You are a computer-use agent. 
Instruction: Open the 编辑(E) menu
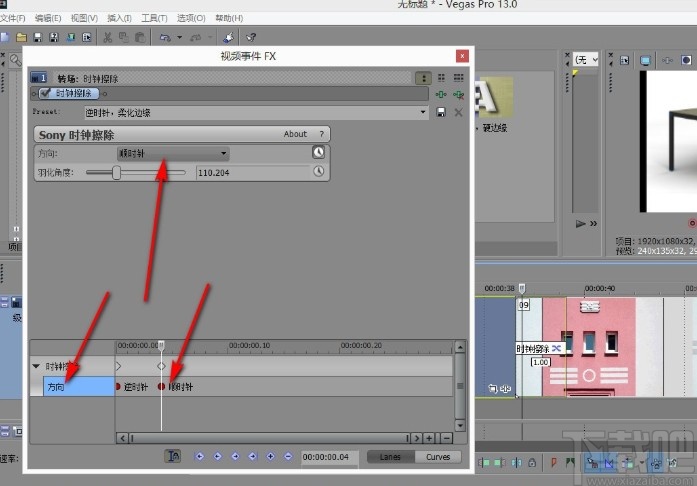tap(48, 18)
